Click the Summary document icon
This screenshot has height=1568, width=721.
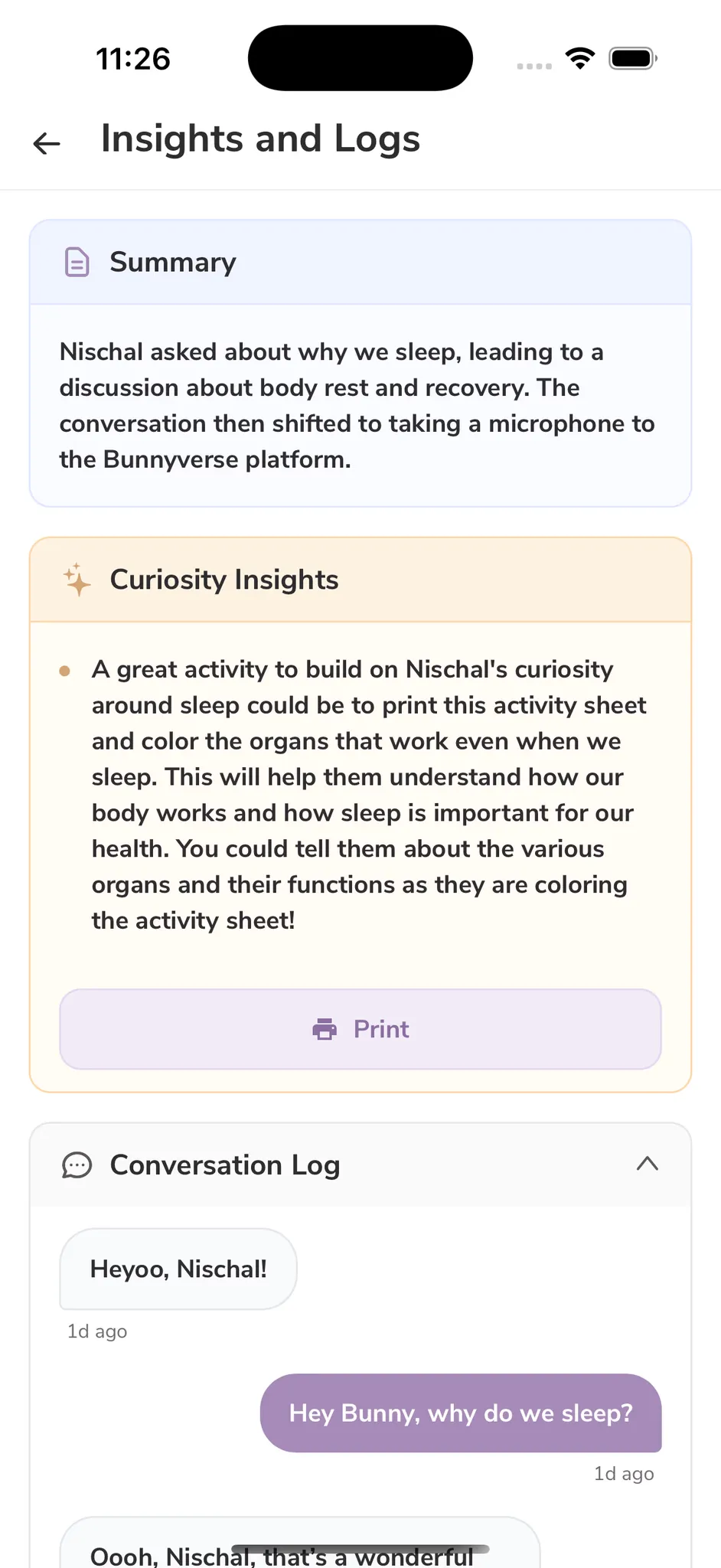[x=77, y=262]
